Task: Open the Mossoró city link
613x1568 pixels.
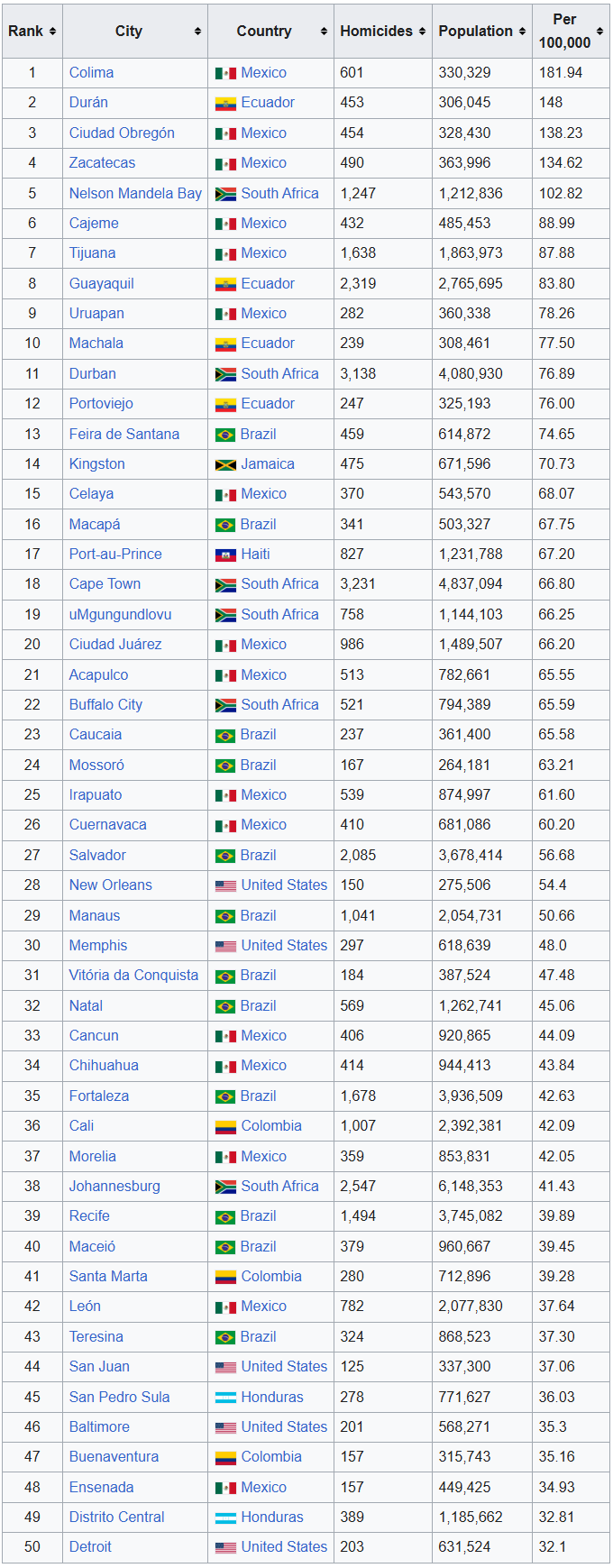Action: (96, 766)
